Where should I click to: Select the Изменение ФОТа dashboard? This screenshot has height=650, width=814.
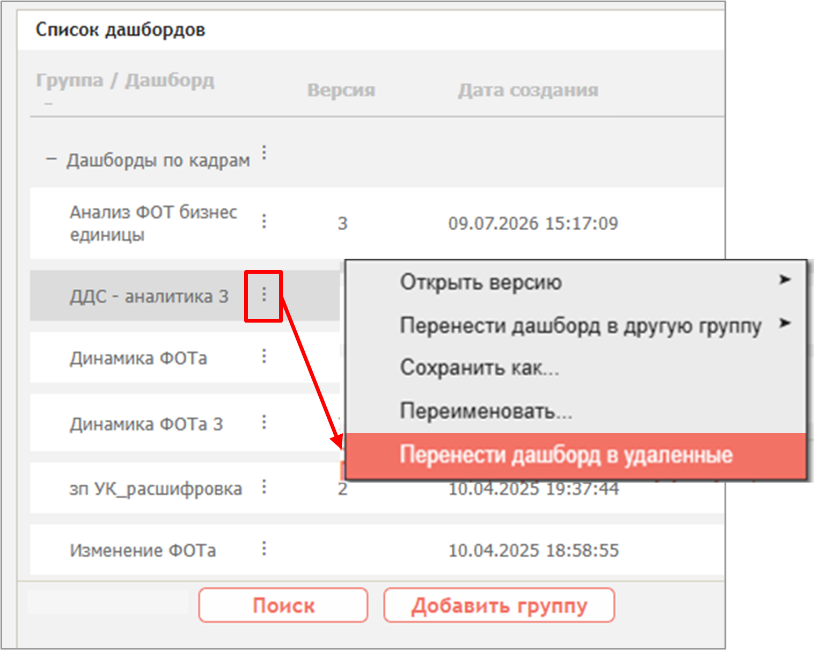tap(143, 550)
